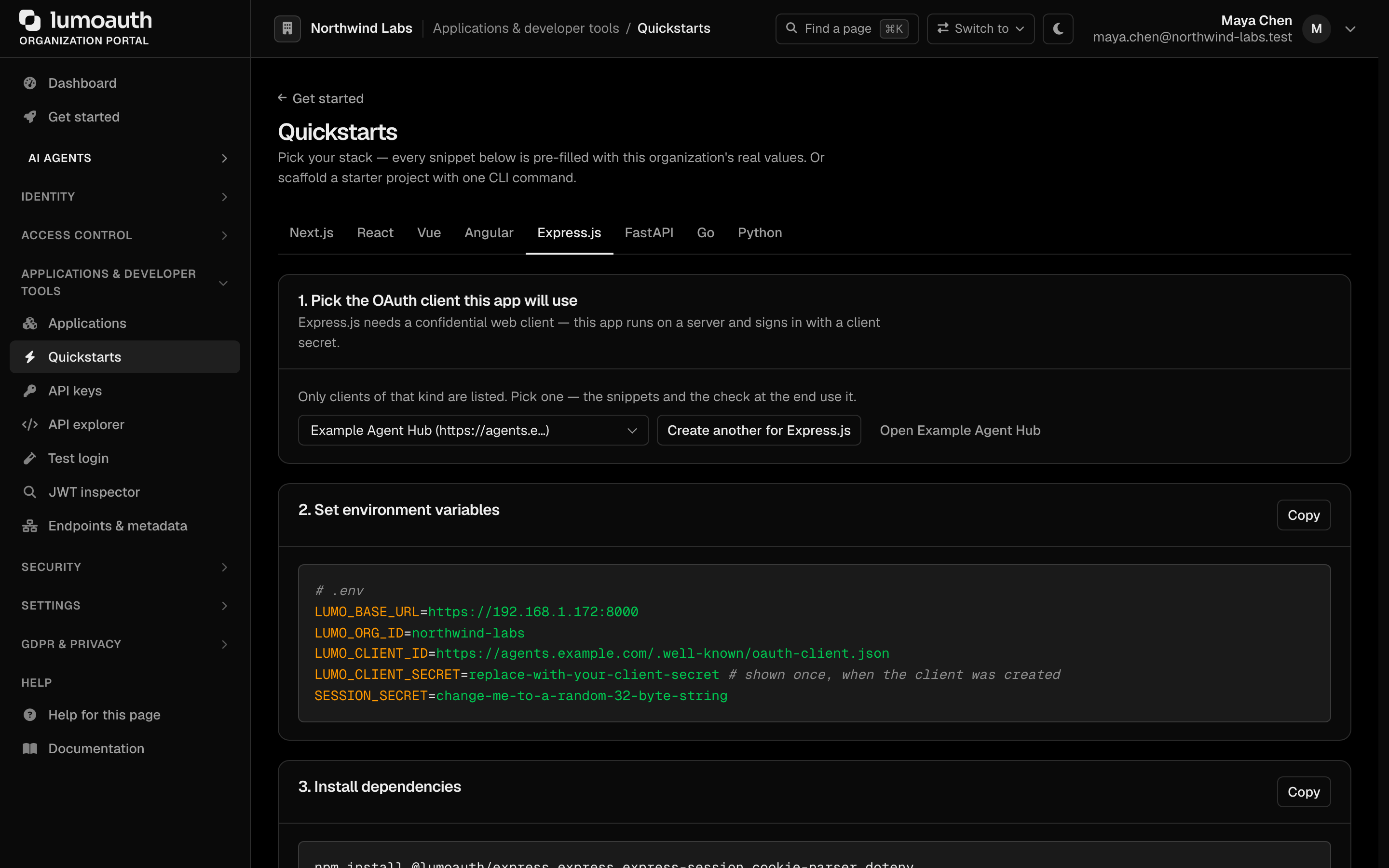1389x868 pixels.
Task: Open Documentation via its book icon
Action: [30, 748]
